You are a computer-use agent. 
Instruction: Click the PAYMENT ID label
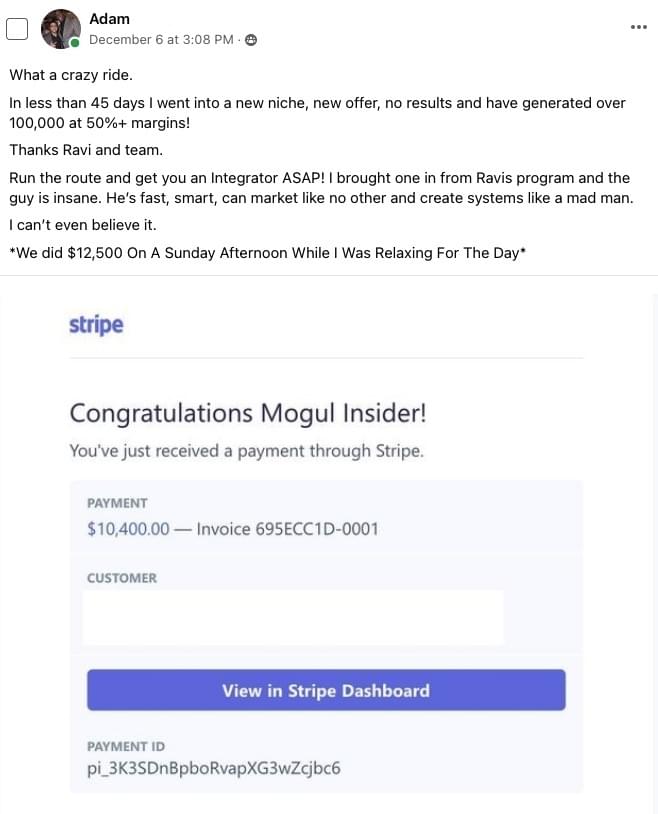pos(126,747)
